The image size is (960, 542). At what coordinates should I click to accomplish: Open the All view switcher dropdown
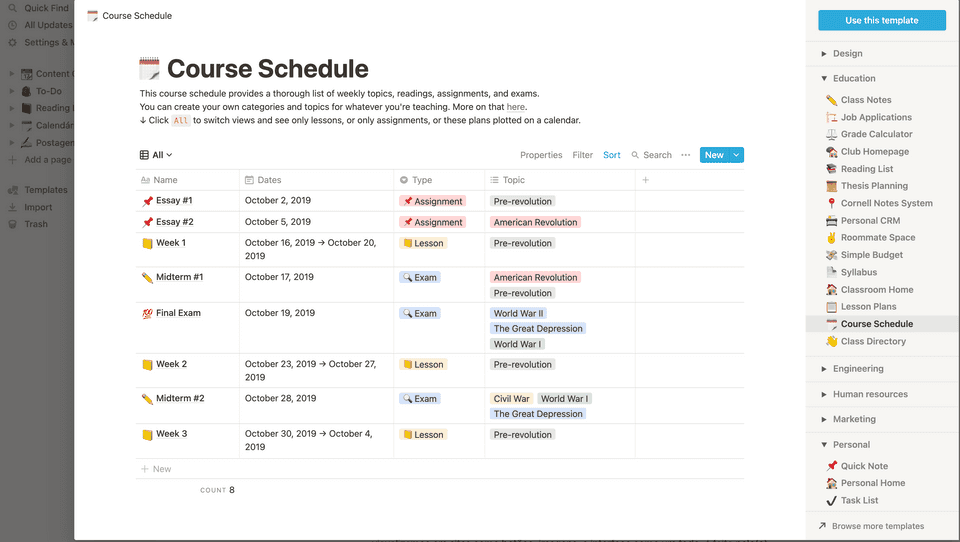pos(156,155)
